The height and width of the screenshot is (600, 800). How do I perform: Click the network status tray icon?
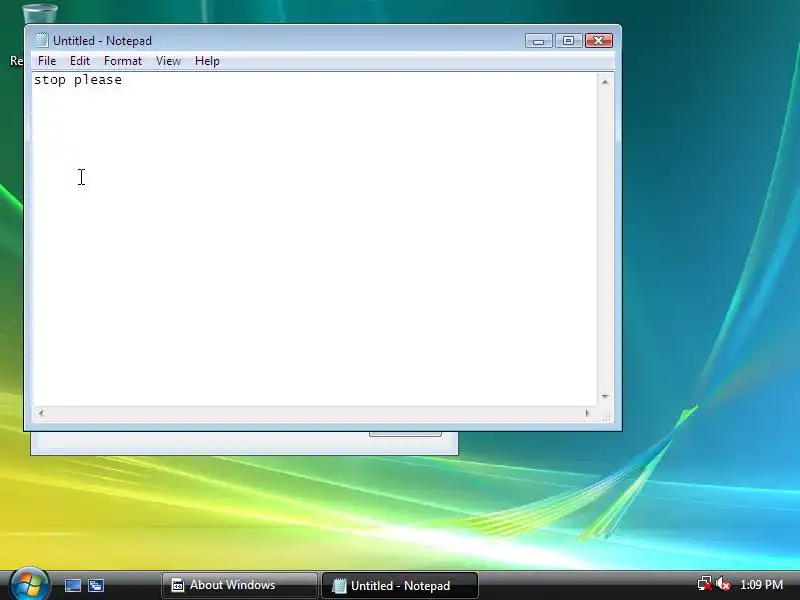point(705,584)
